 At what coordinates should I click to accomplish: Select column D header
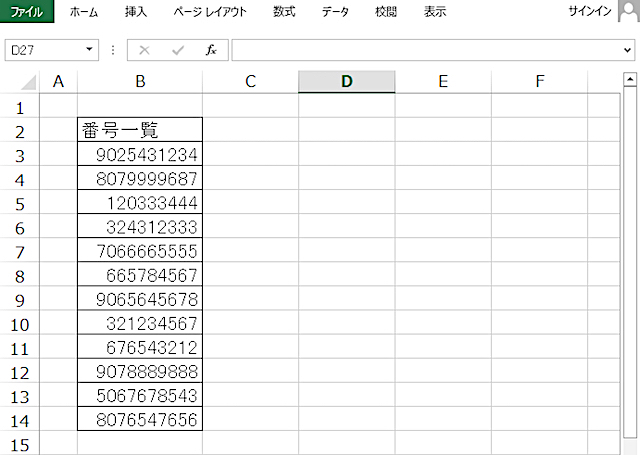346,82
